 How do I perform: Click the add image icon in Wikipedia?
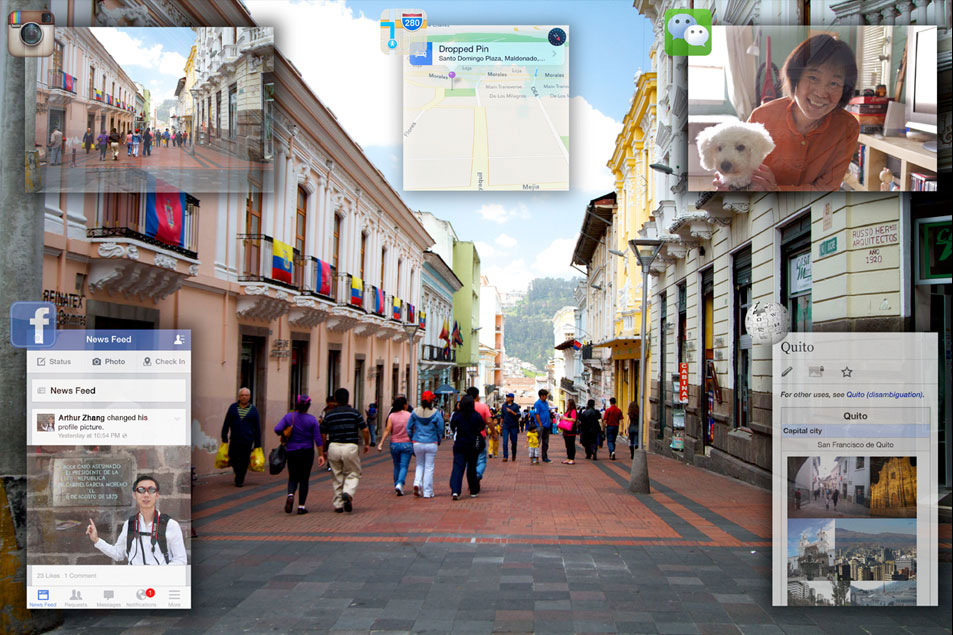[816, 372]
